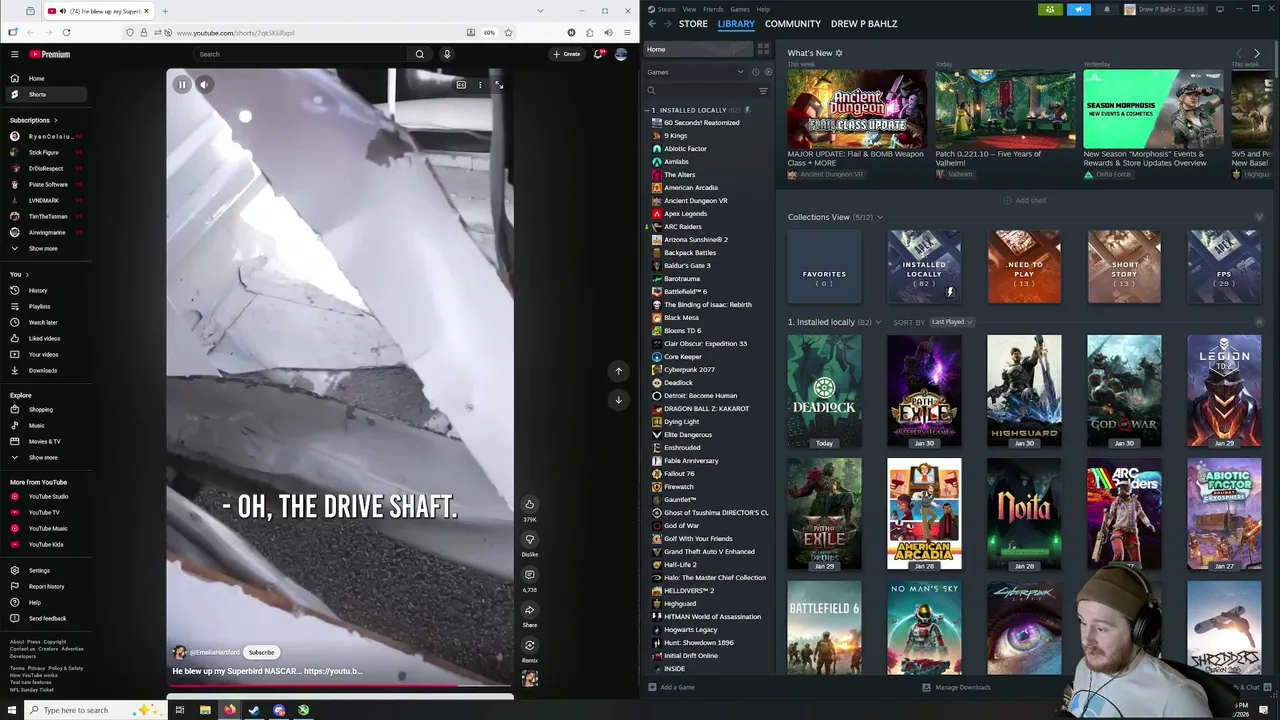Mute the tab via its speaker icon
The width and height of the screenshot is (1280, 720).
tap(62, 11)
